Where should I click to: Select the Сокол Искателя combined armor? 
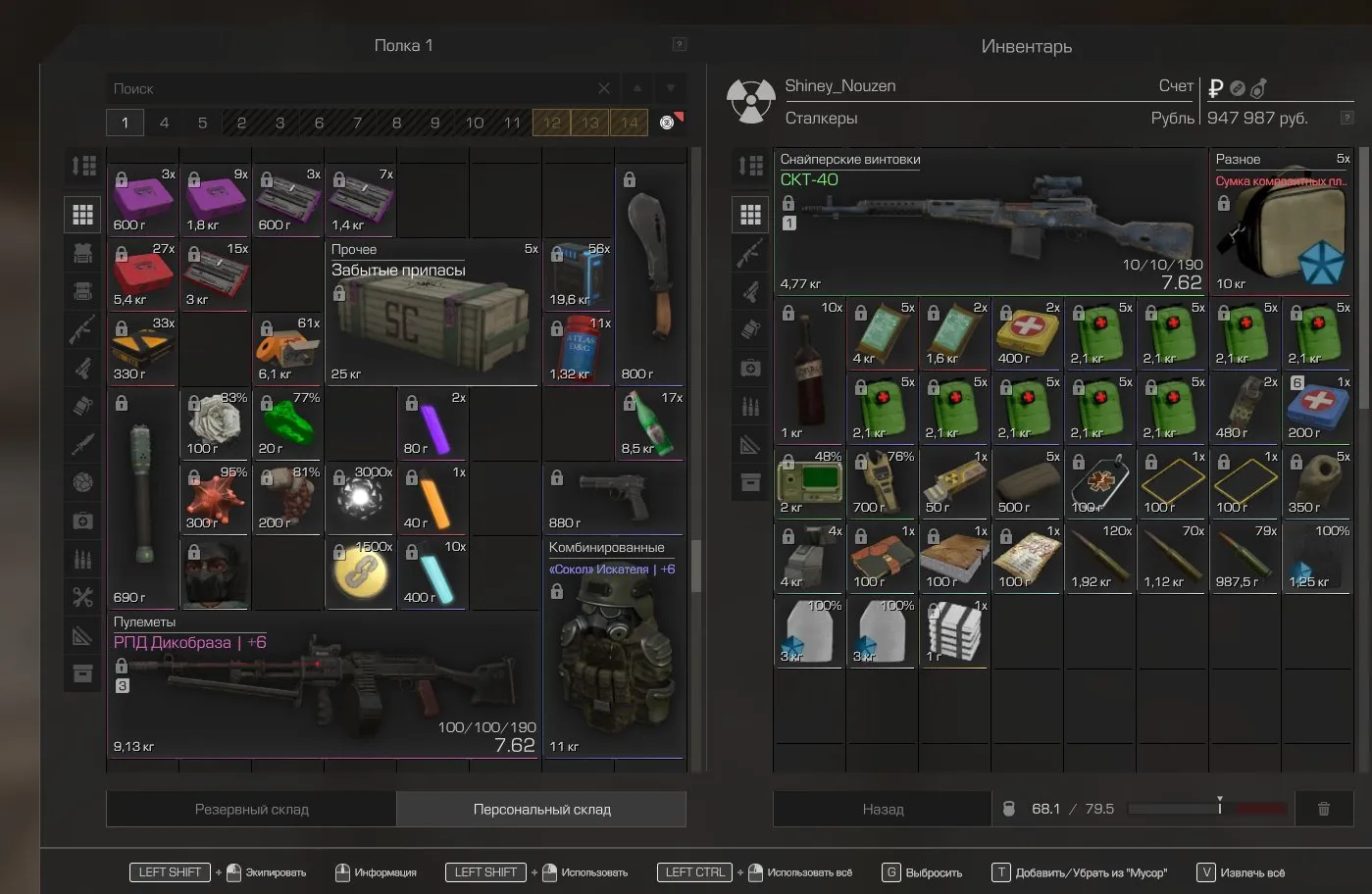tap(615, 648)
